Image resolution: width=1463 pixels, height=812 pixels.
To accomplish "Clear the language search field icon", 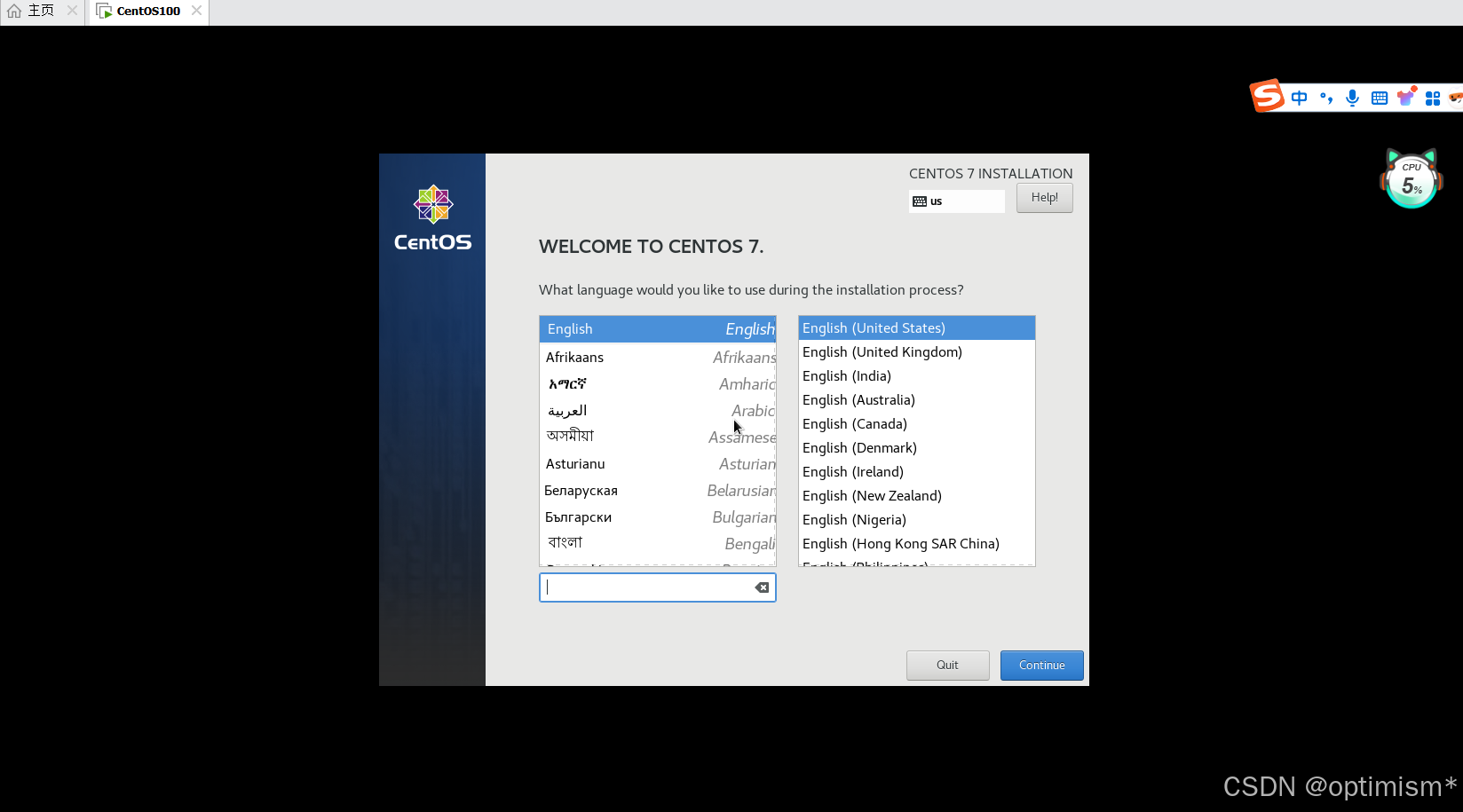I will 762,587.
